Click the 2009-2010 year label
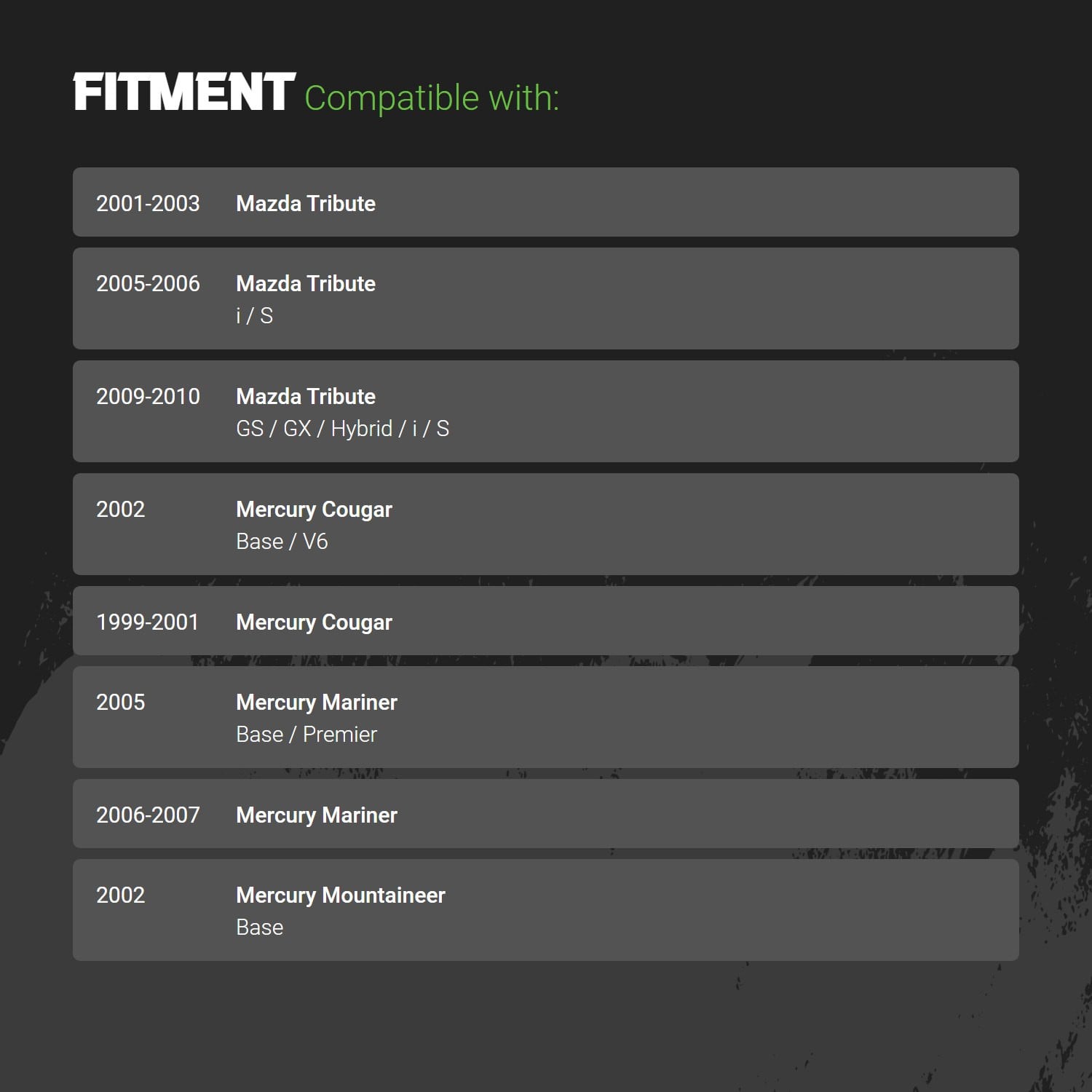 pos(148,397)
